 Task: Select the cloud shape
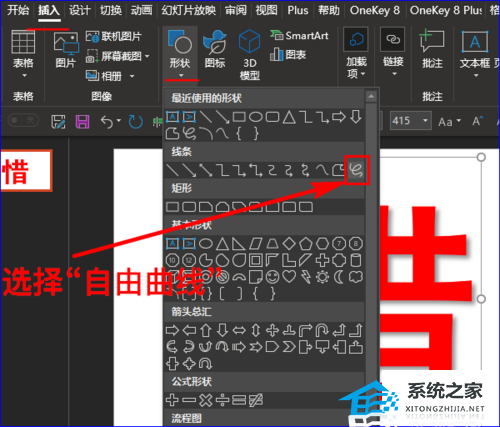click(x=356, y=277)
